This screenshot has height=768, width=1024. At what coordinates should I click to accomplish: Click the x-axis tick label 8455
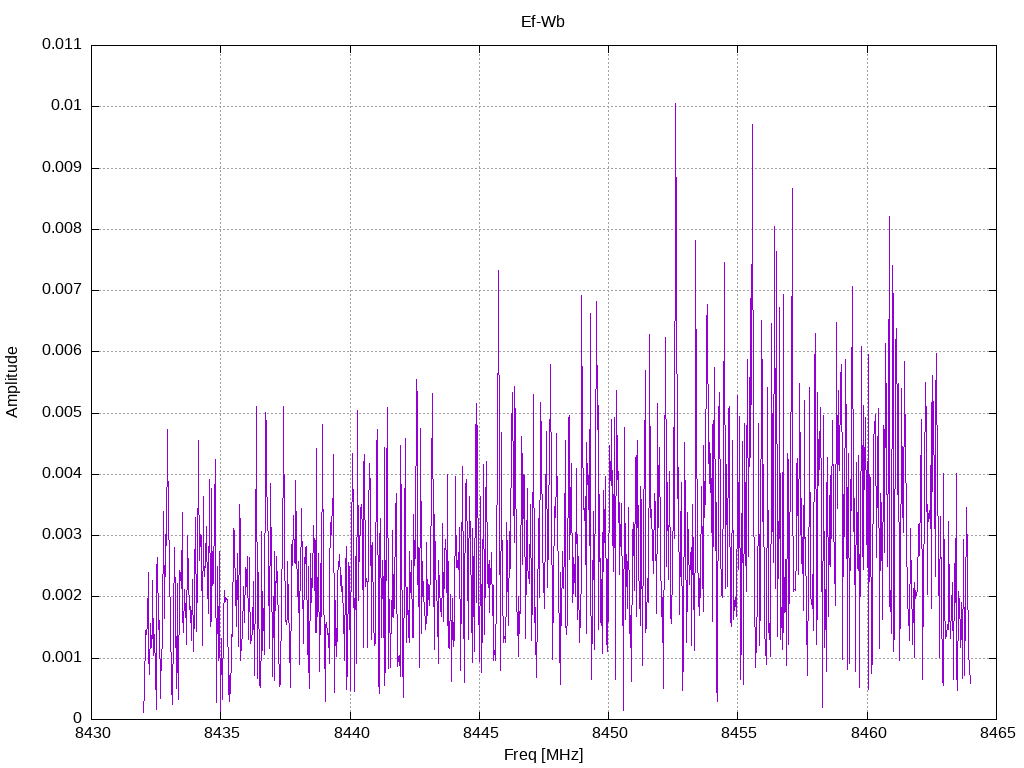[x=739, y=733]
